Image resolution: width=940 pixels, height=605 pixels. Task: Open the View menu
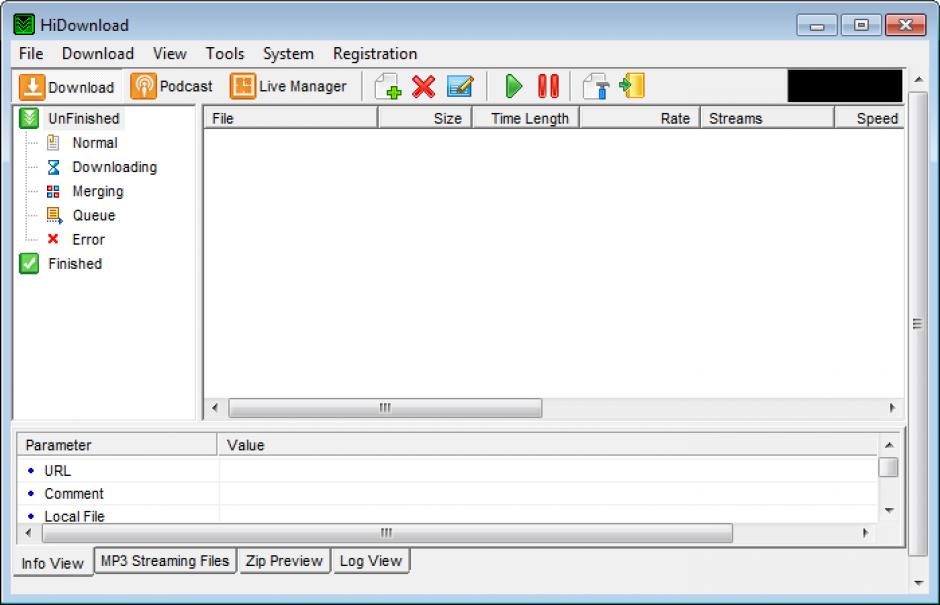click(x=170, y=54)
